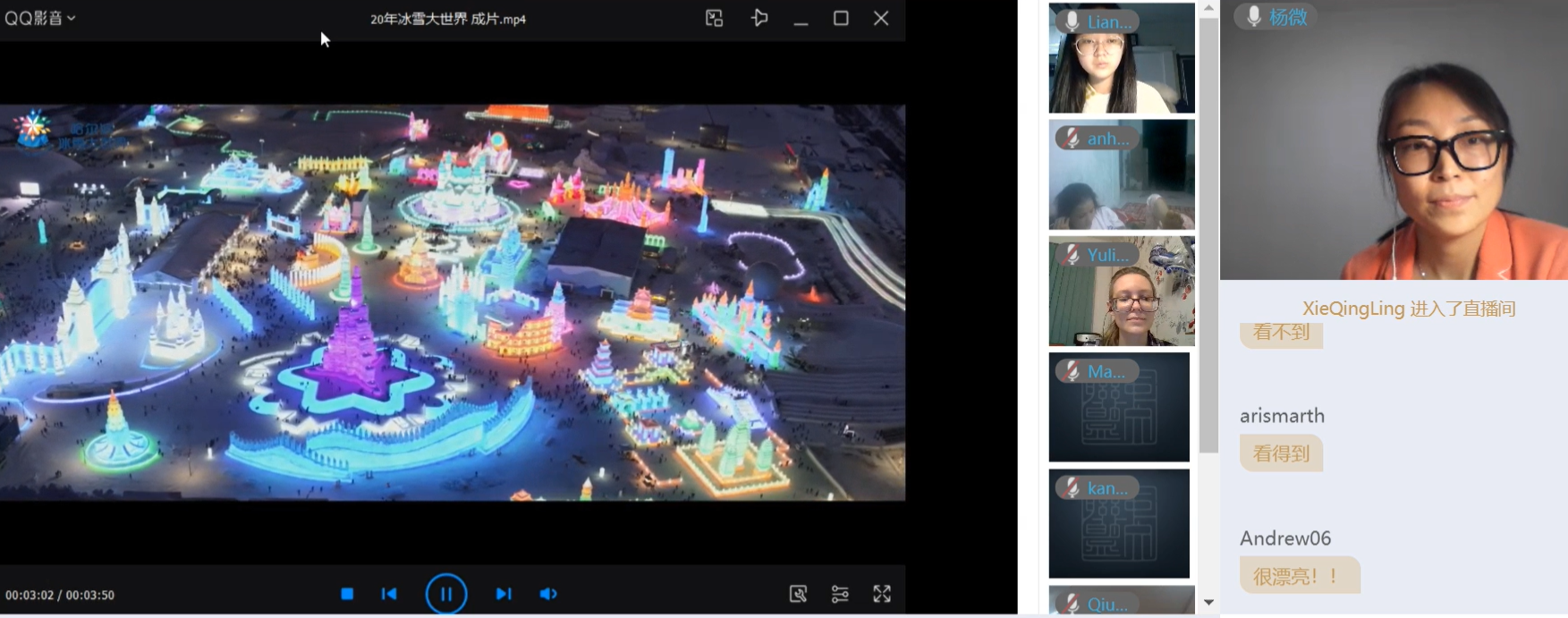1568x618 pixels.
Task: Select Ma's blank participant thumbnail
Action: coord(1119,407)
